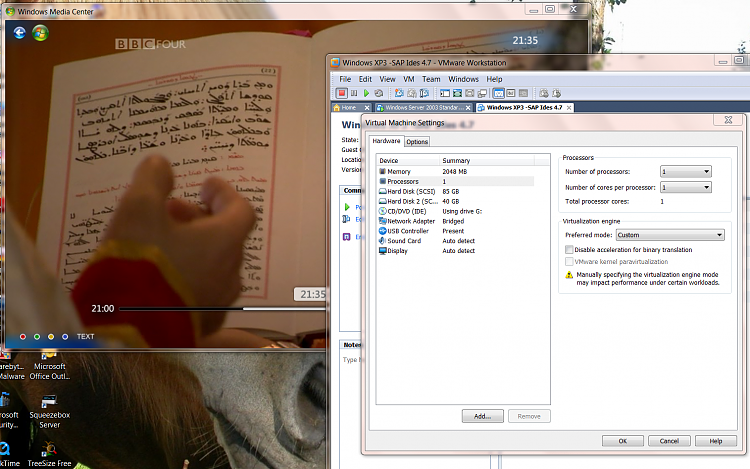The image size is (750, 469).
Task: Click the yellow teletext button in Media Center
Action: 51,337
